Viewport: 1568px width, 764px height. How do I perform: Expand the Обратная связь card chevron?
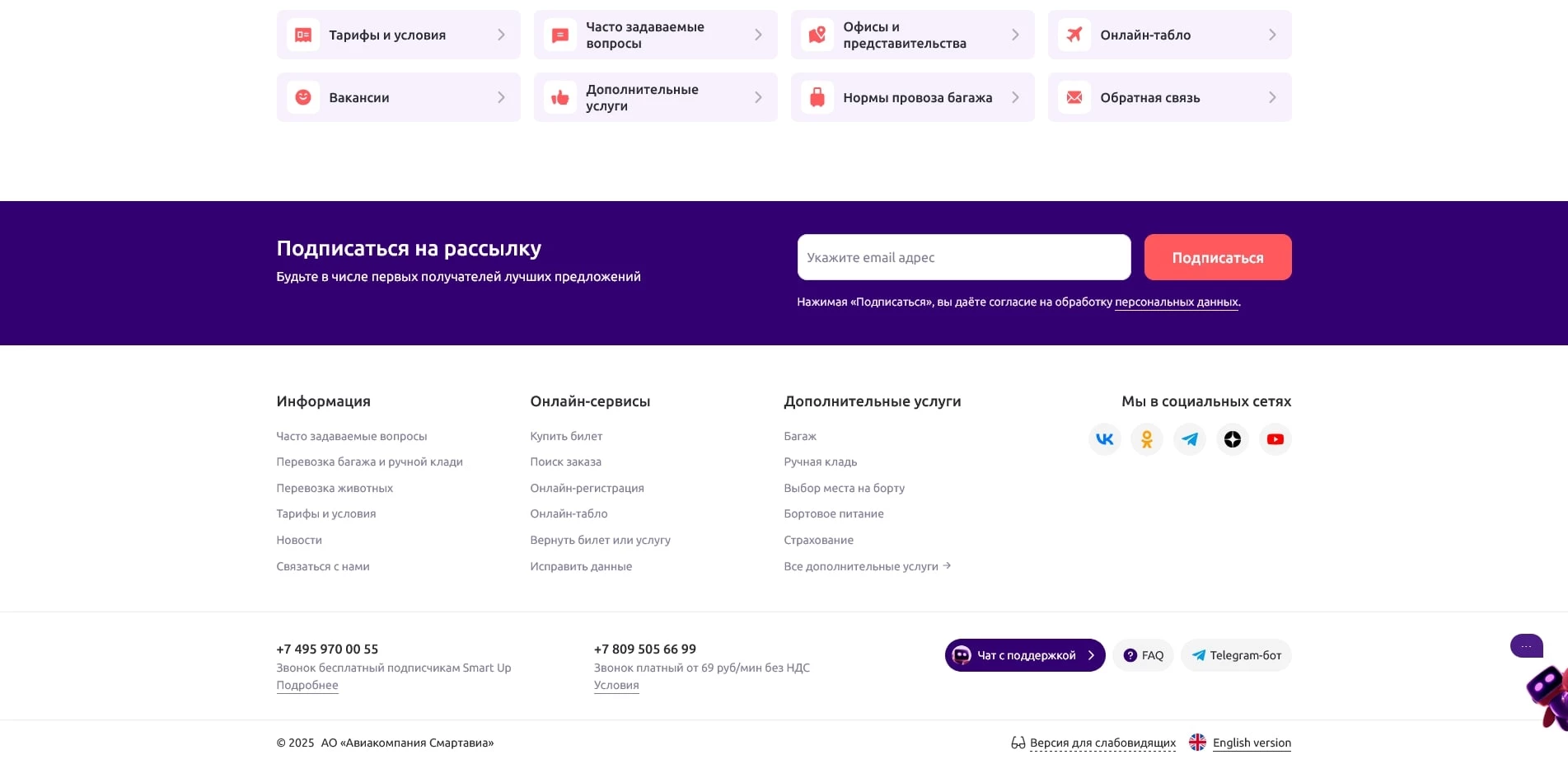pos(1272,96)
